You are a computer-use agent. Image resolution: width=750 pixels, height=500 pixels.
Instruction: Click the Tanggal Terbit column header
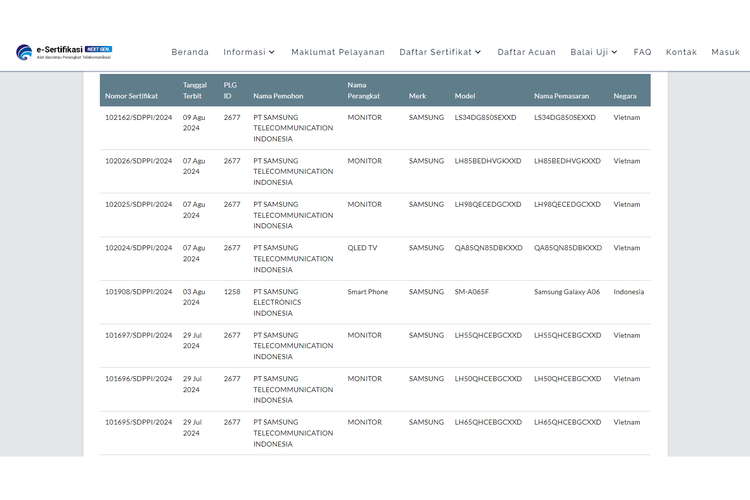pyautogui.click(x=194, y=90)
